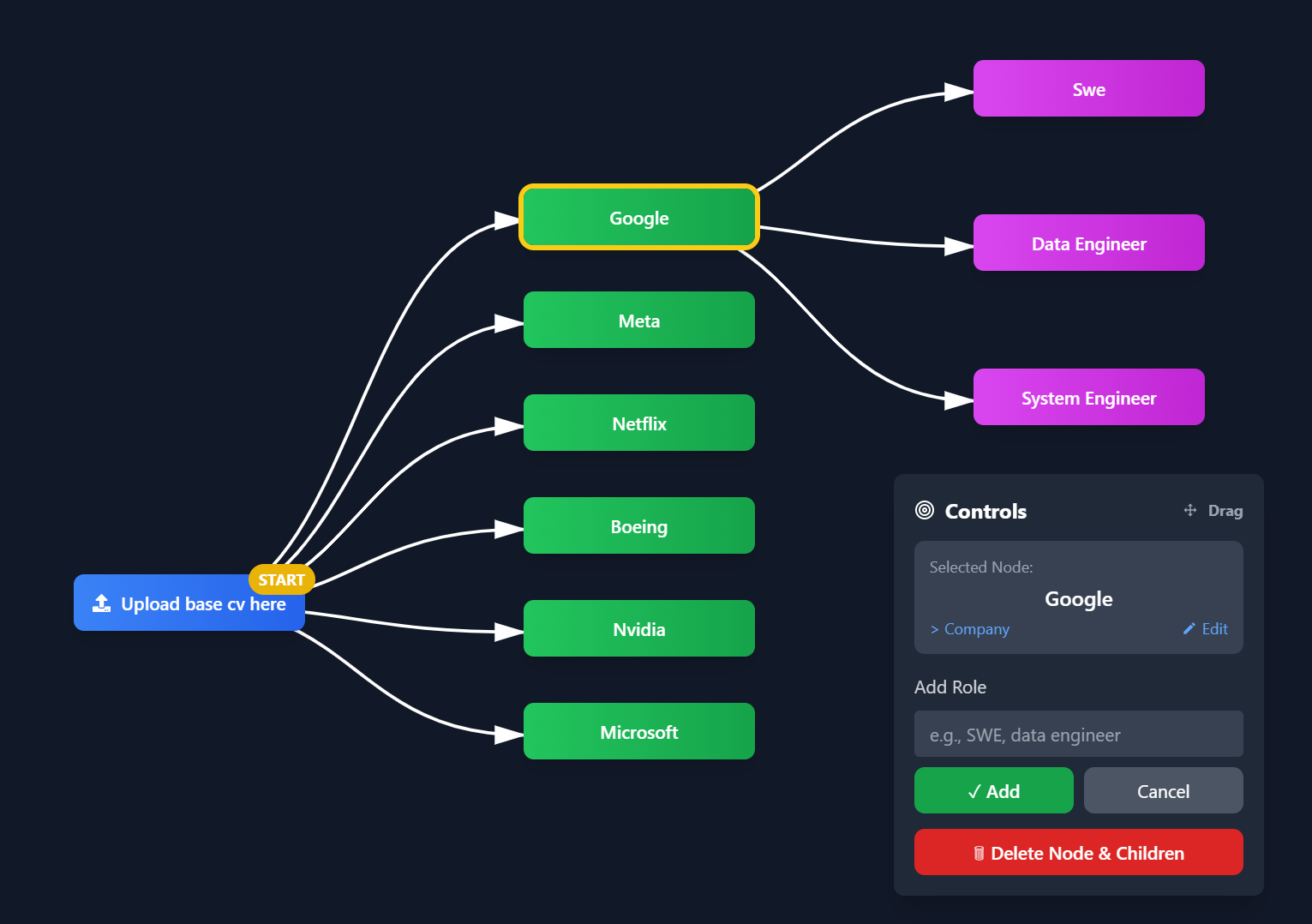Click the upload icon in the base cv node
This screenshot has width=1312, height=924.
coord(101,603)
